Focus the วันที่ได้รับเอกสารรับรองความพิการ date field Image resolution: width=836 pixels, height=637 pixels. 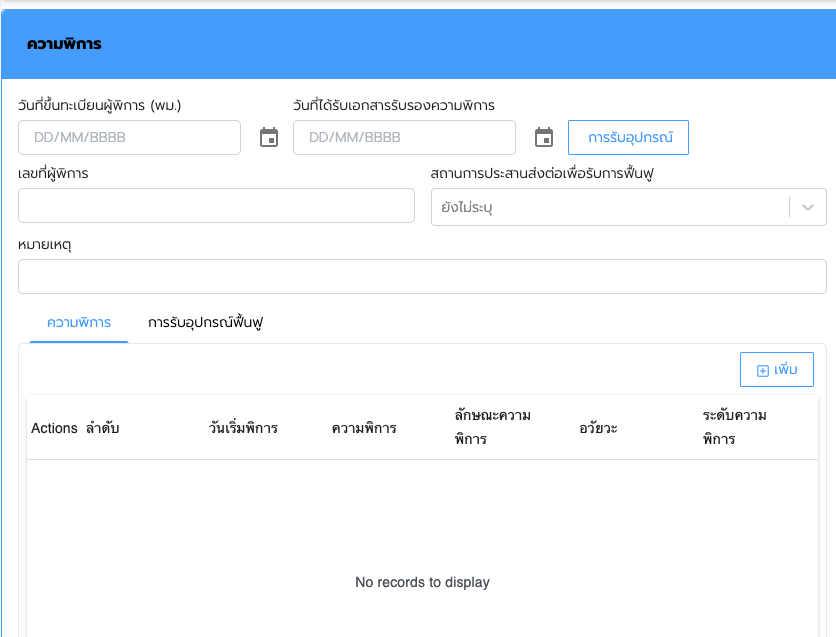click(404, 137)
